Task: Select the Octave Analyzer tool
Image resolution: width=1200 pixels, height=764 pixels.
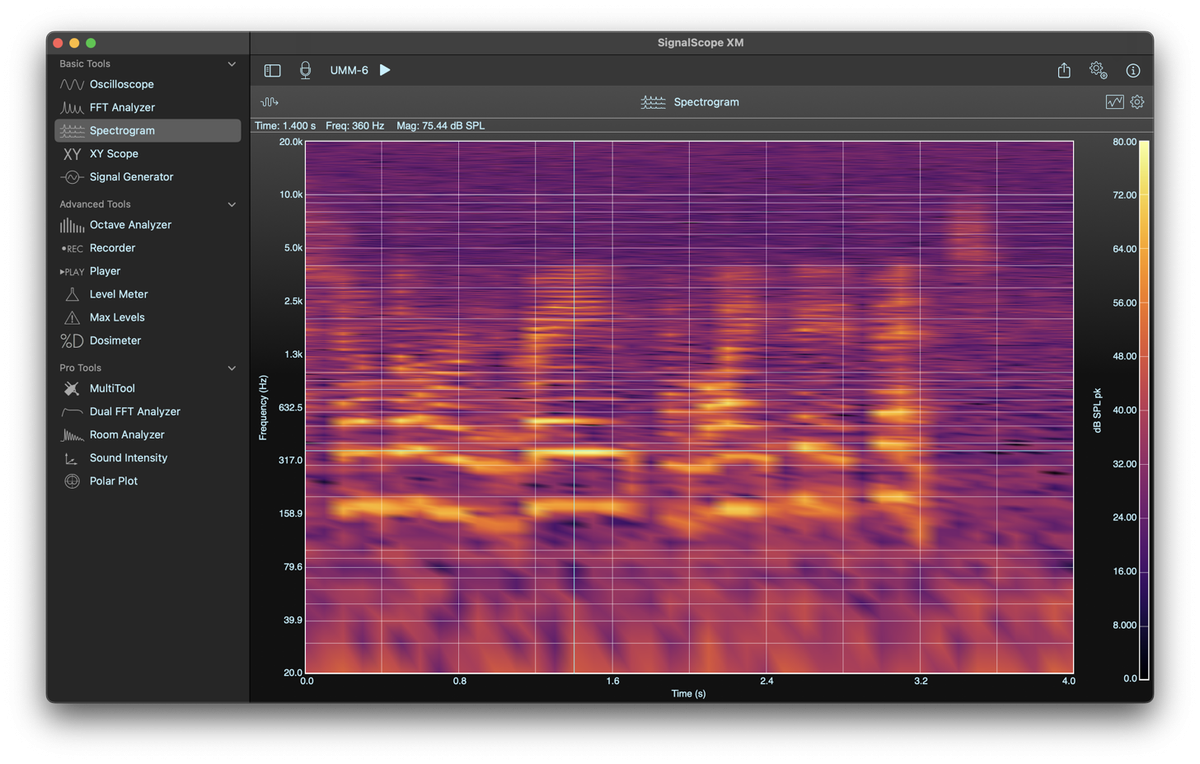Action: [130, 225]
